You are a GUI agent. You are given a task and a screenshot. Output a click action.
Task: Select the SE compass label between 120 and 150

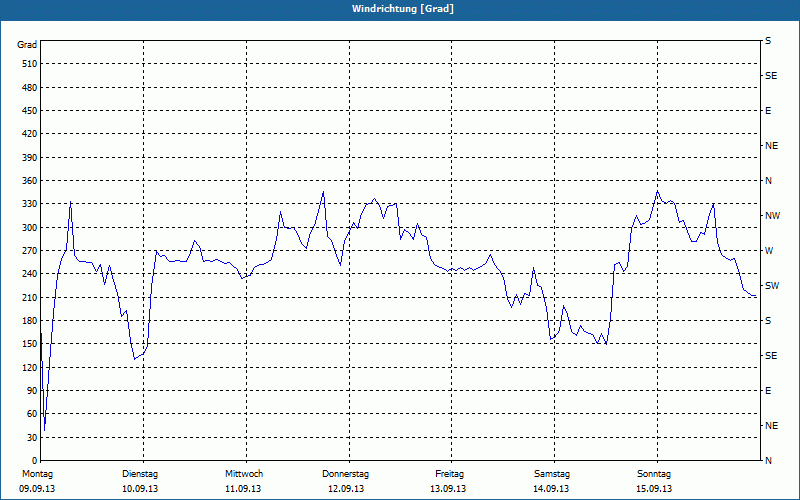click(x=771, y=356)
